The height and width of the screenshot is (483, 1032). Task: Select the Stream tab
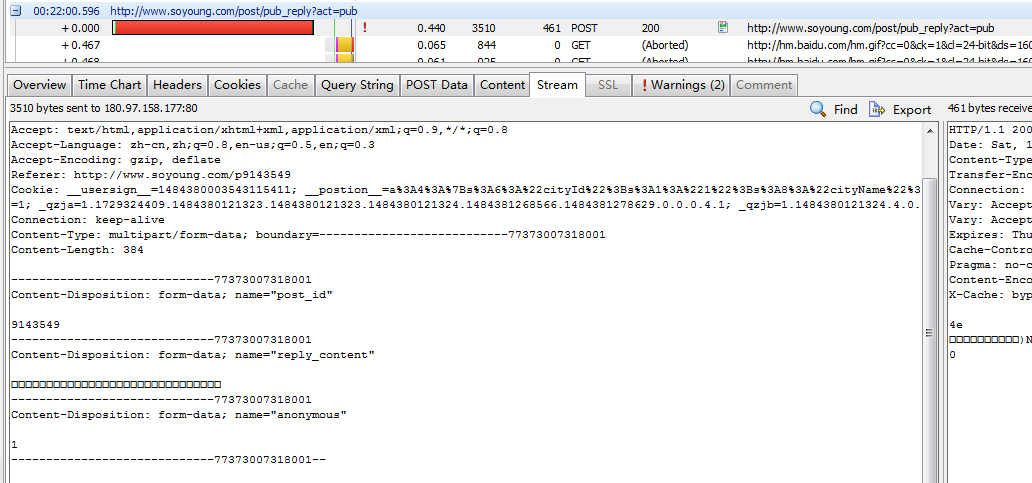pyautogui.click(x=557, y=85)
